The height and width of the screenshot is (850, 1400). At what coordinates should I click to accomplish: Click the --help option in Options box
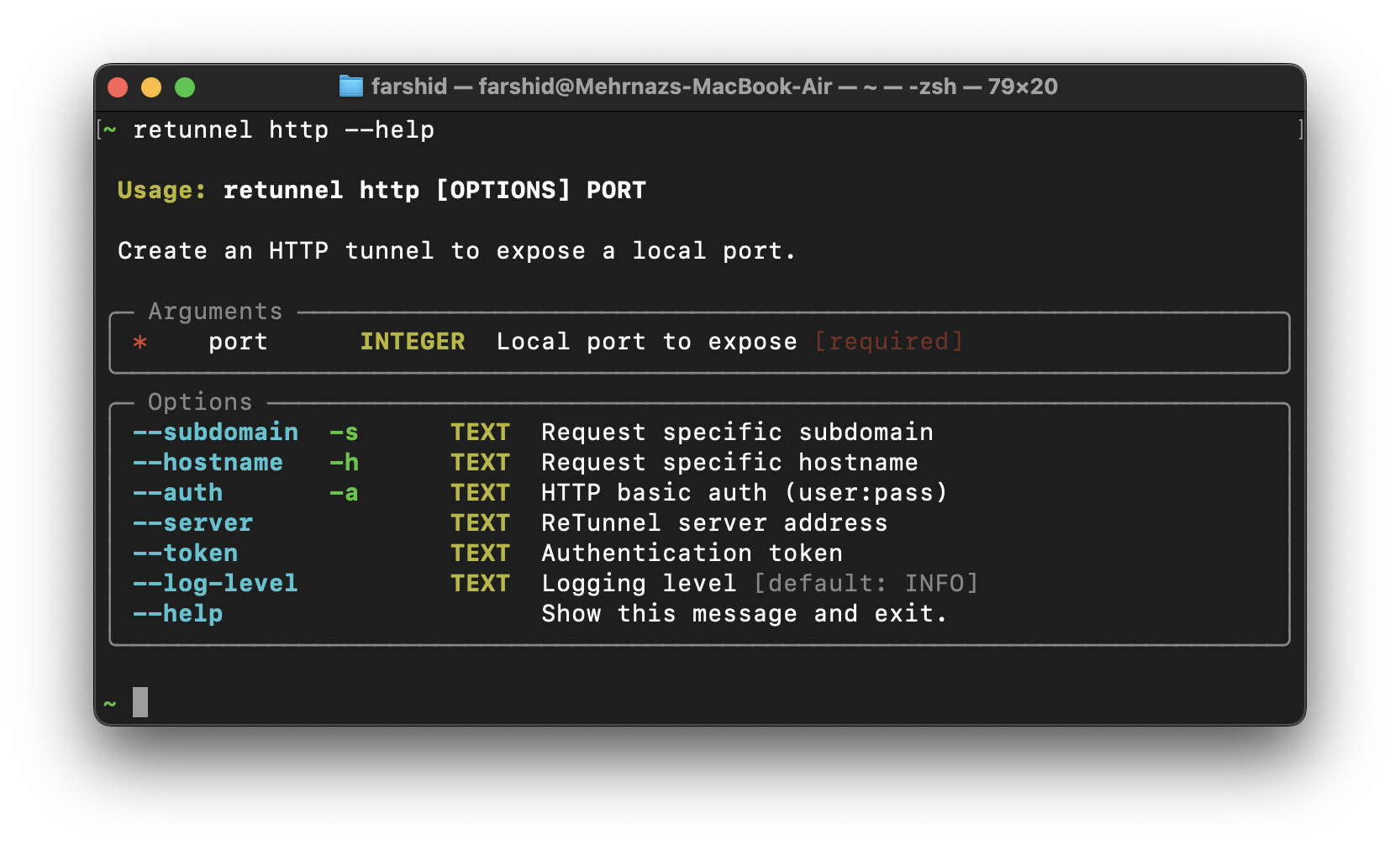coord(177,614)
